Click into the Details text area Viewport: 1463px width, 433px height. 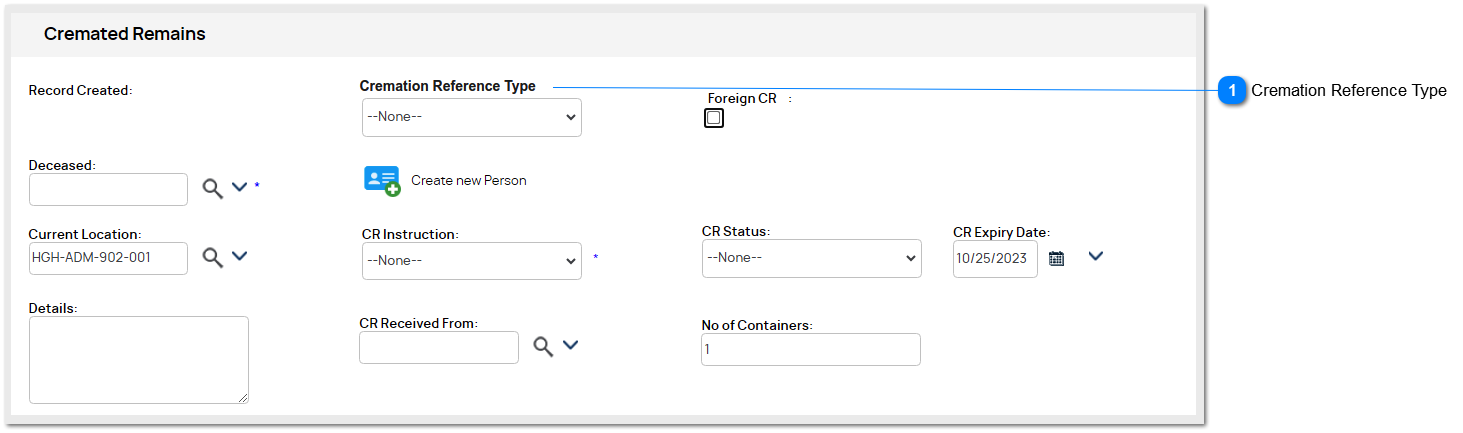click(139, 360)
